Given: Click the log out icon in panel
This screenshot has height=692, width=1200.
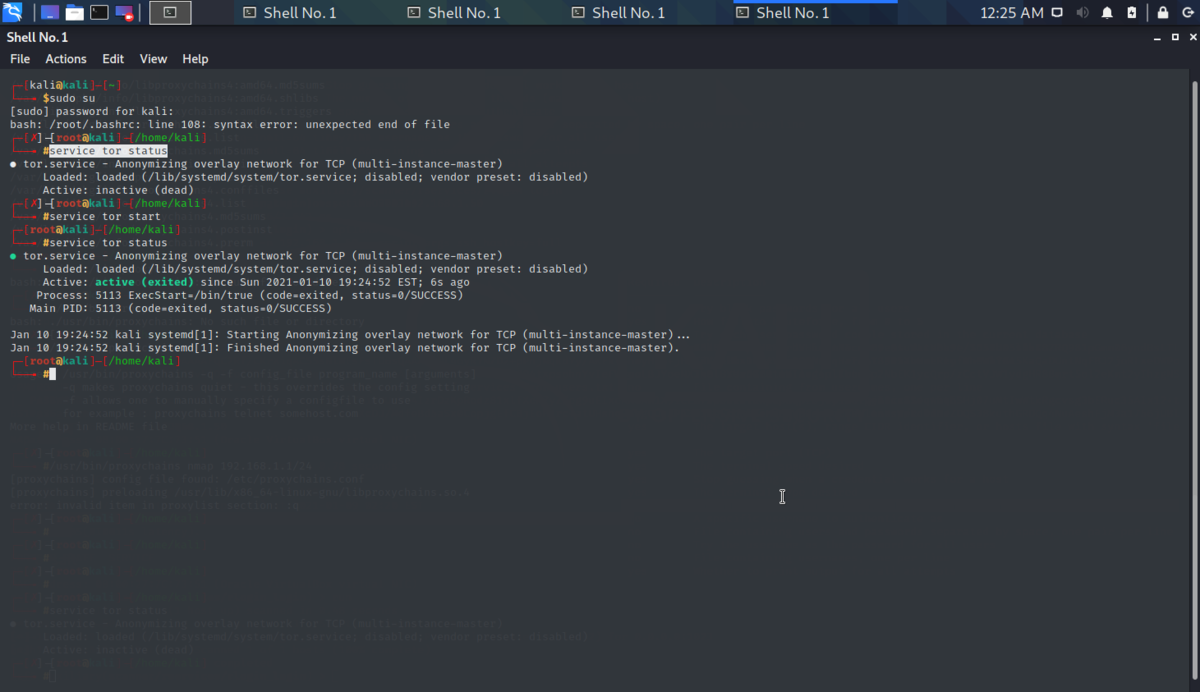Looking at the screenshot, I should click(1187, 13).
